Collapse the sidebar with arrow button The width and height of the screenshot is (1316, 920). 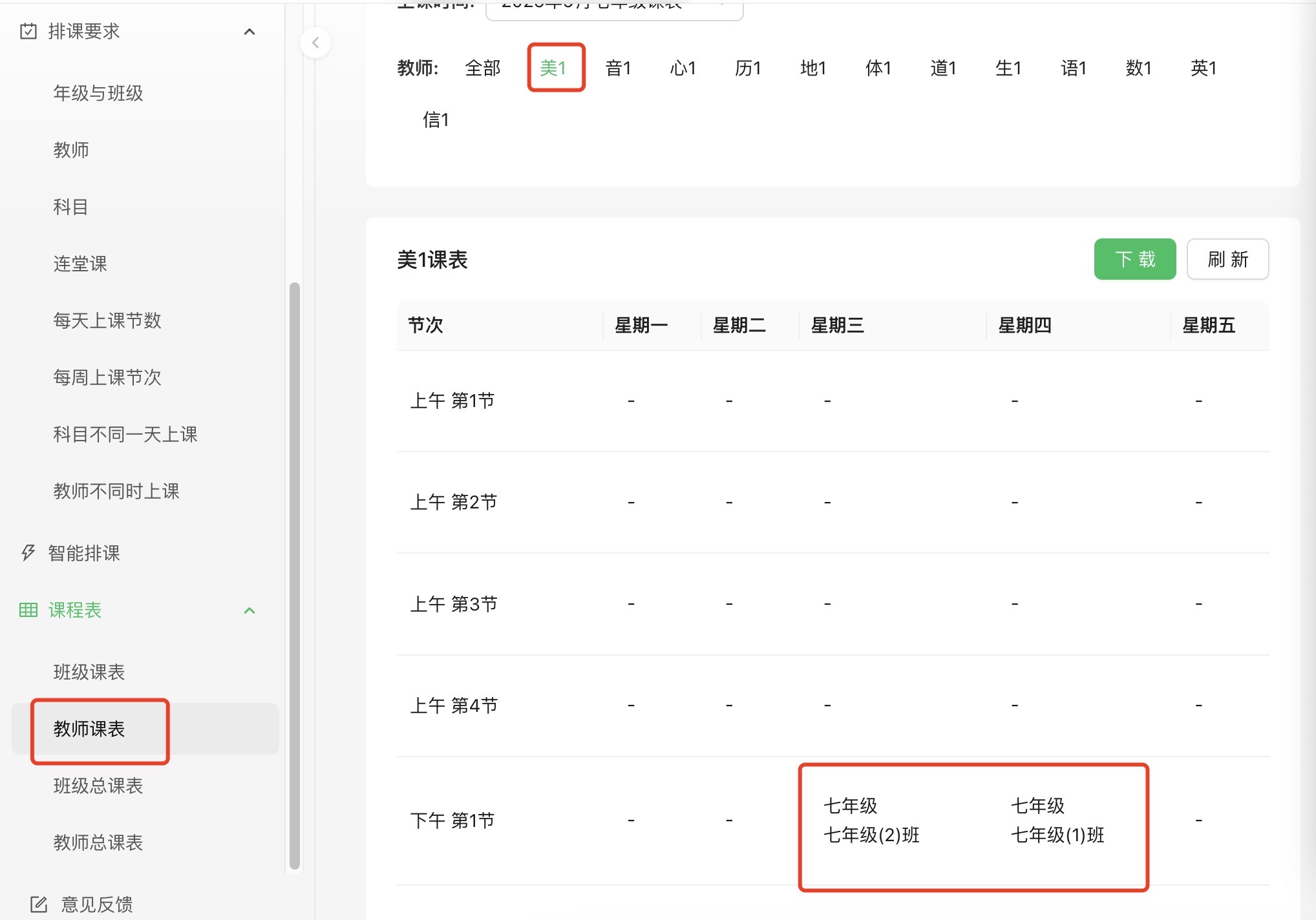pyautogui.click(x=315, y=43)
